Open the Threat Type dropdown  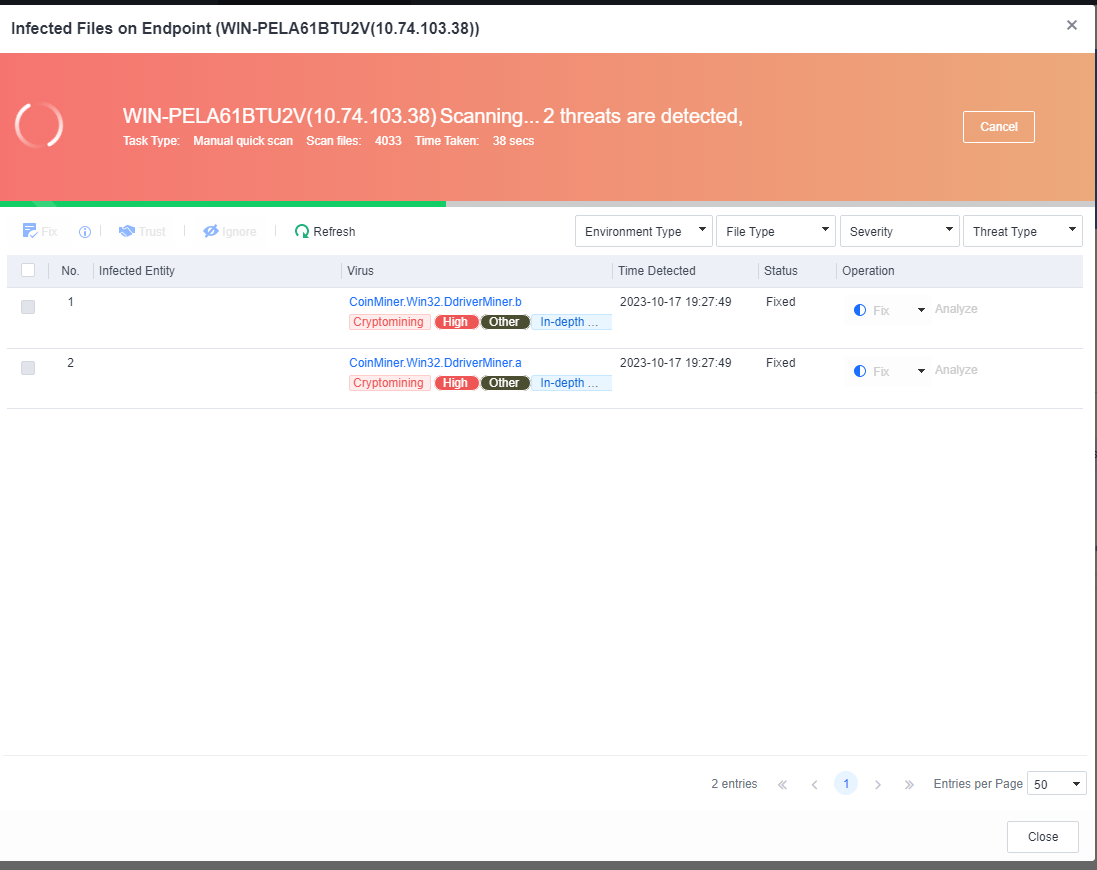1022,231
